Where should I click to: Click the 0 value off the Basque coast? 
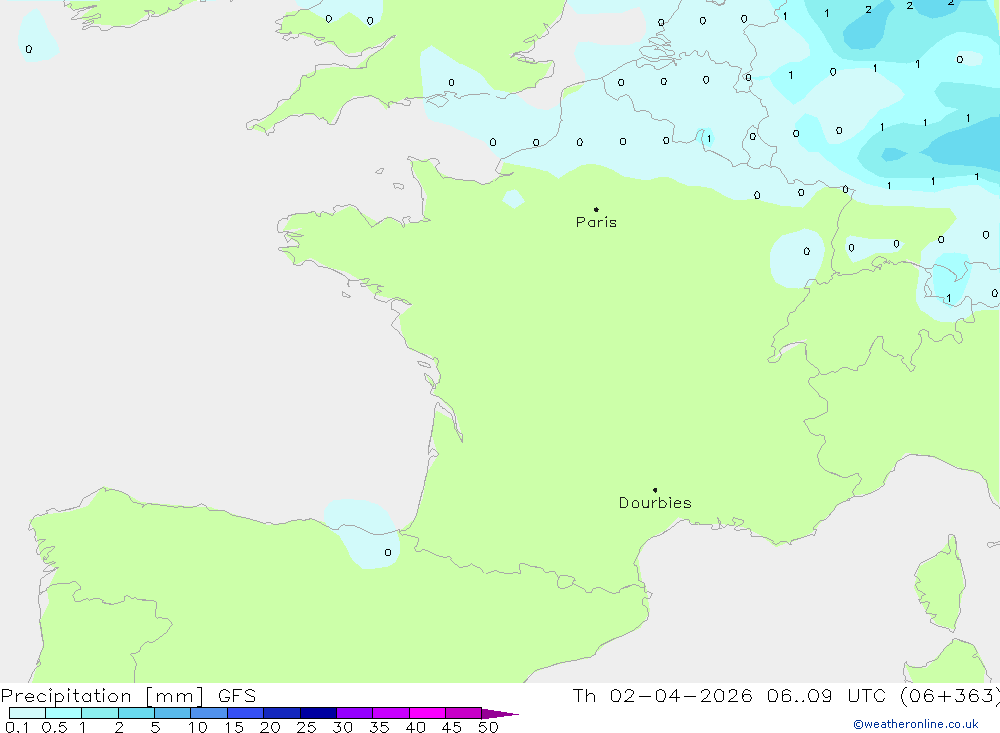[388, 552]
